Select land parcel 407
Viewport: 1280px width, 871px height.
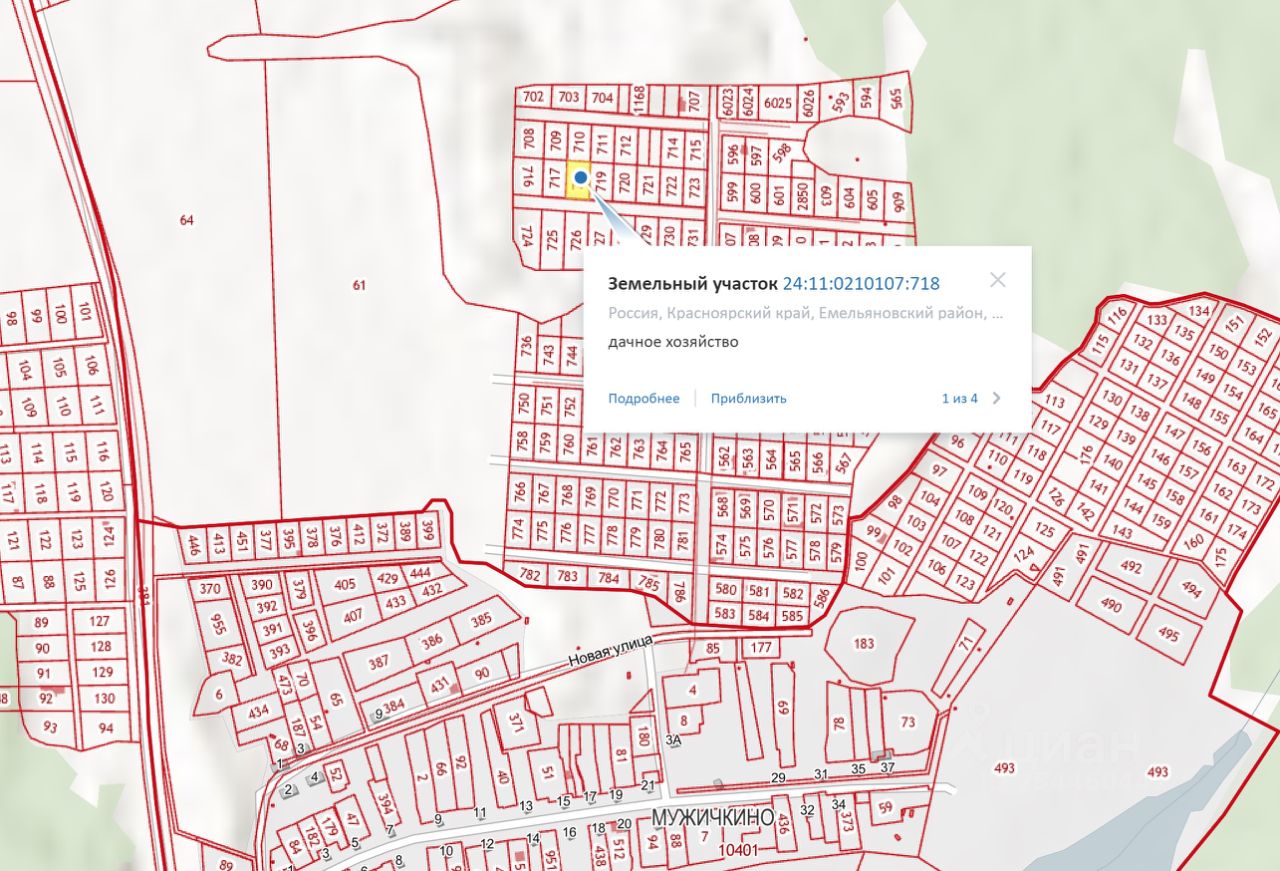353,616
